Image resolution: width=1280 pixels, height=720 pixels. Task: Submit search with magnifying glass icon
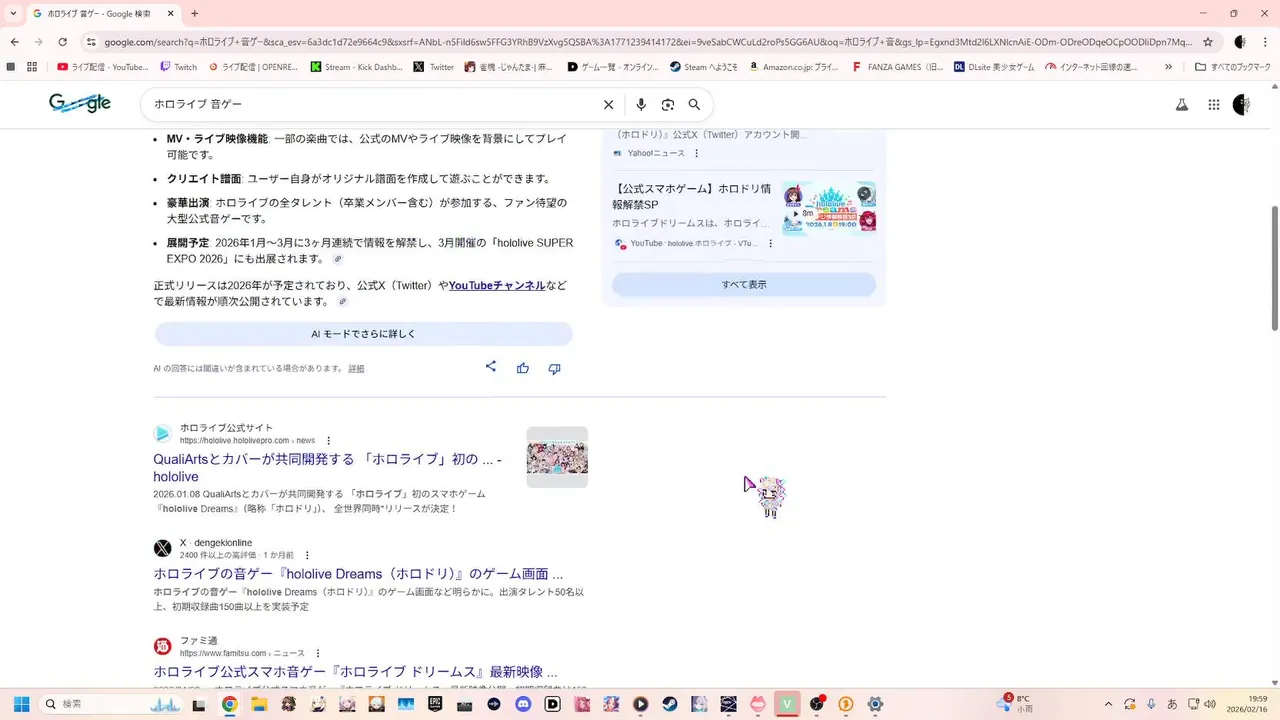[694, 104]
